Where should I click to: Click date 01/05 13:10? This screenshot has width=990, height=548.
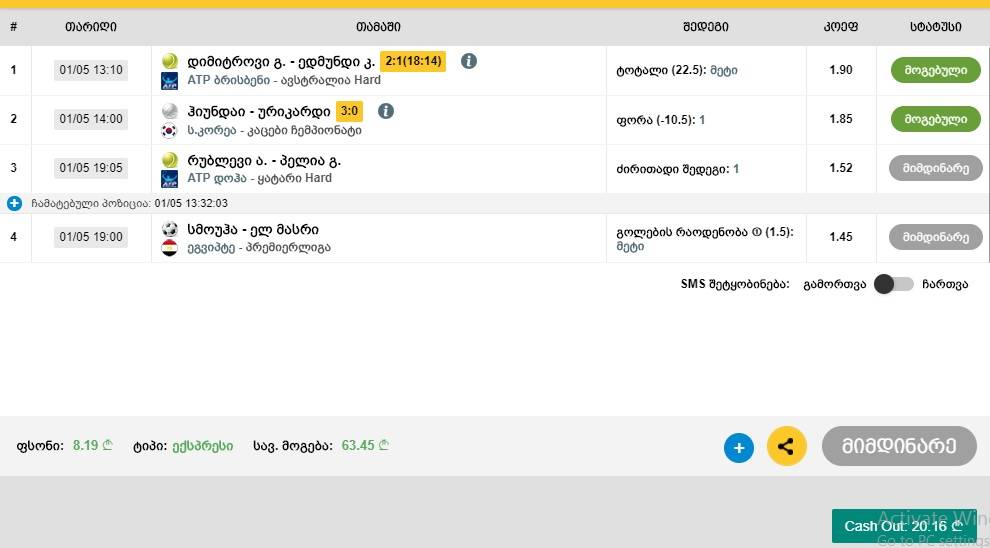coord(91,69)
